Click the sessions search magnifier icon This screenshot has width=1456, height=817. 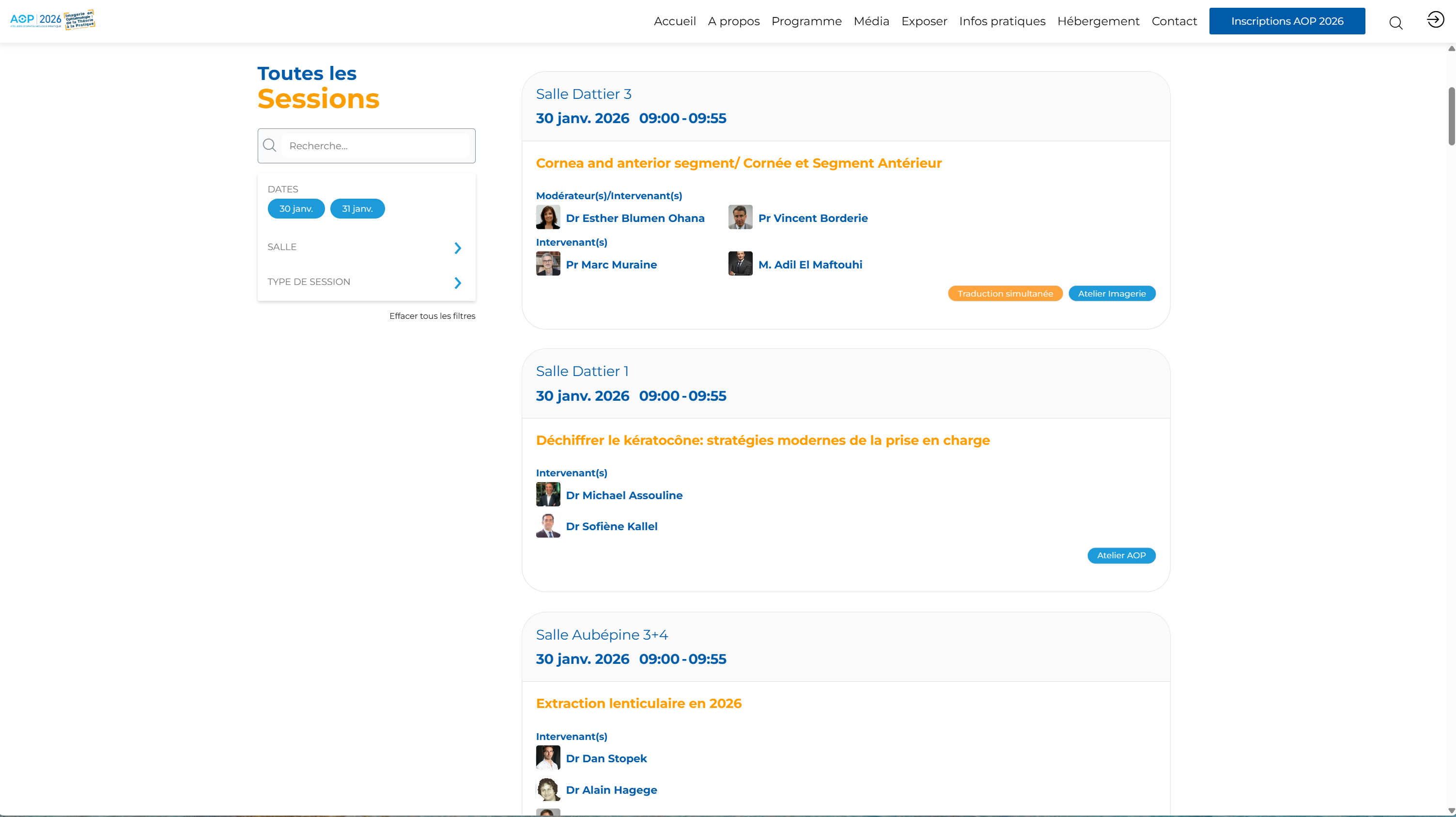coord(270,146)
